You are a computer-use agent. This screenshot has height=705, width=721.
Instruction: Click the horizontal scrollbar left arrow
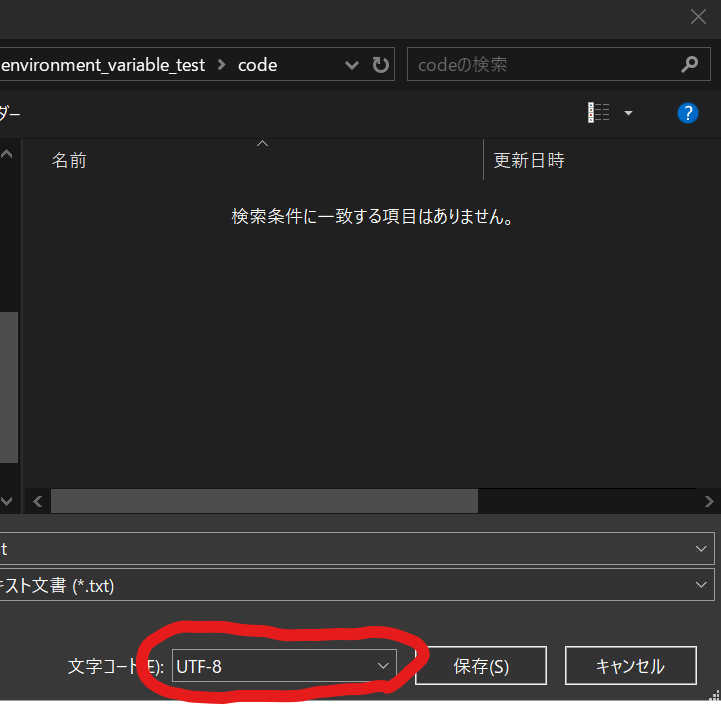pos(38,501)
